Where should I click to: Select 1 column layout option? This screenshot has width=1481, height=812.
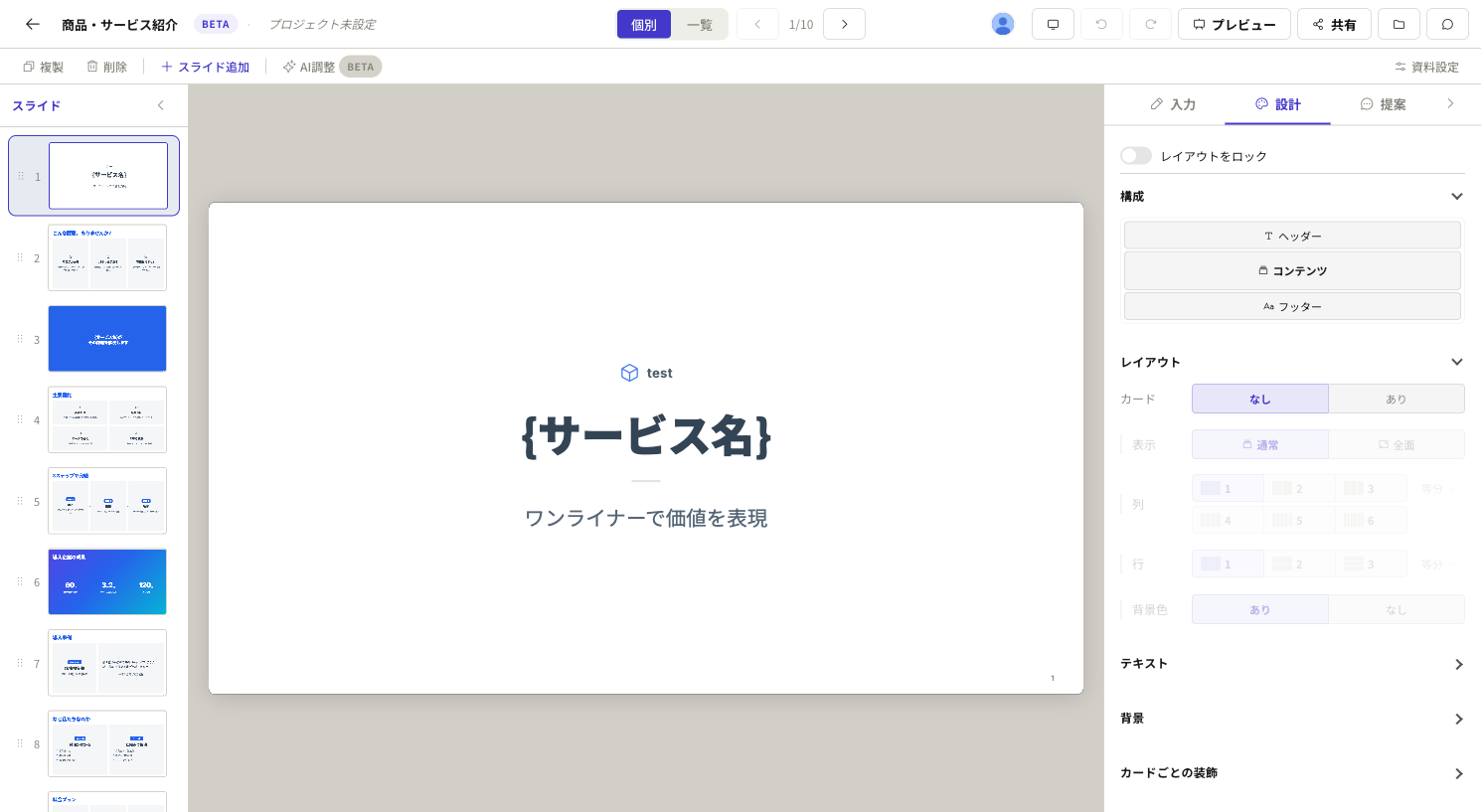(1228, 488)
